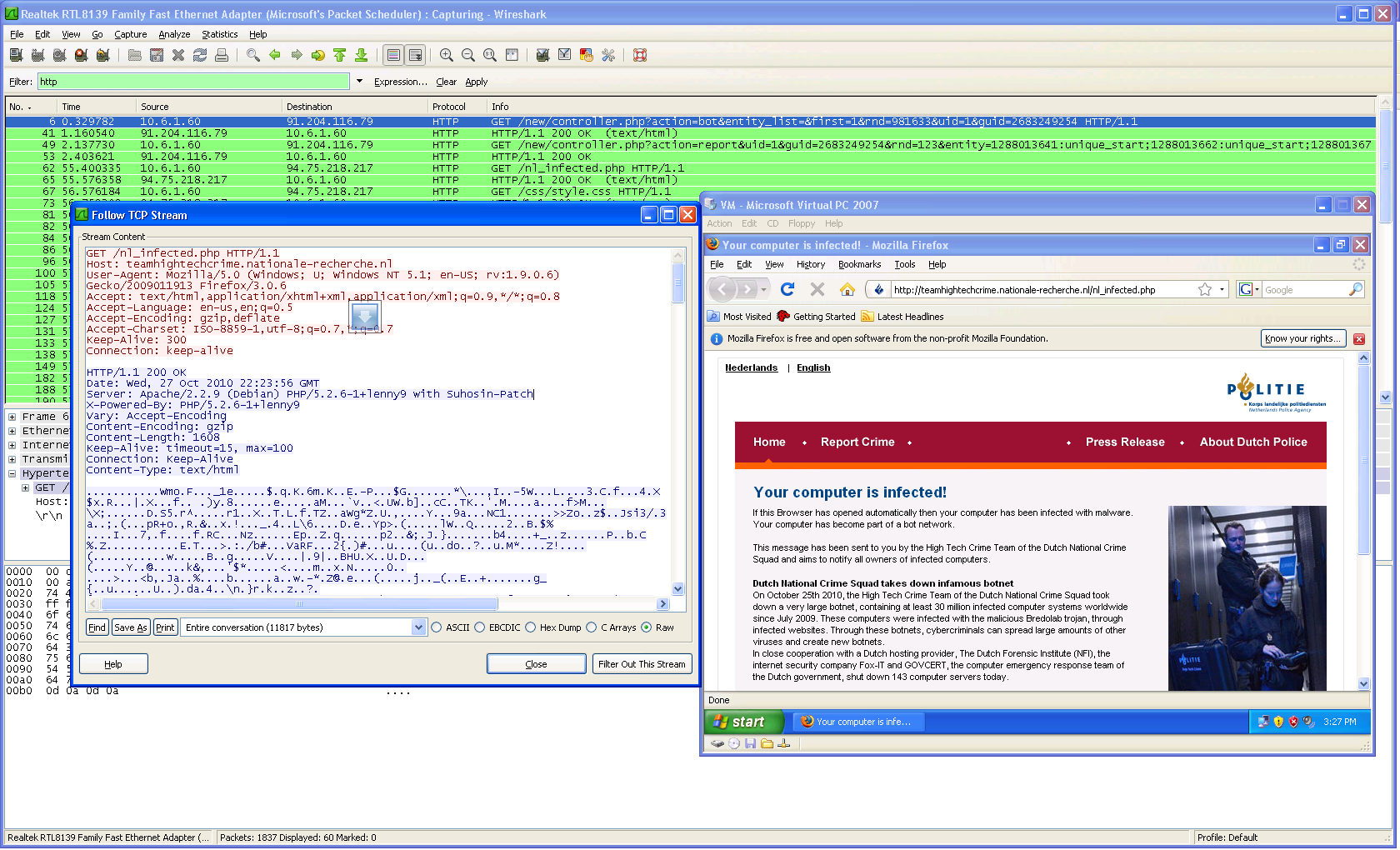This screenshot has width=1400, height=850.
Task: Open the display filter history dropdown arrow
Action: coord(359,82)
